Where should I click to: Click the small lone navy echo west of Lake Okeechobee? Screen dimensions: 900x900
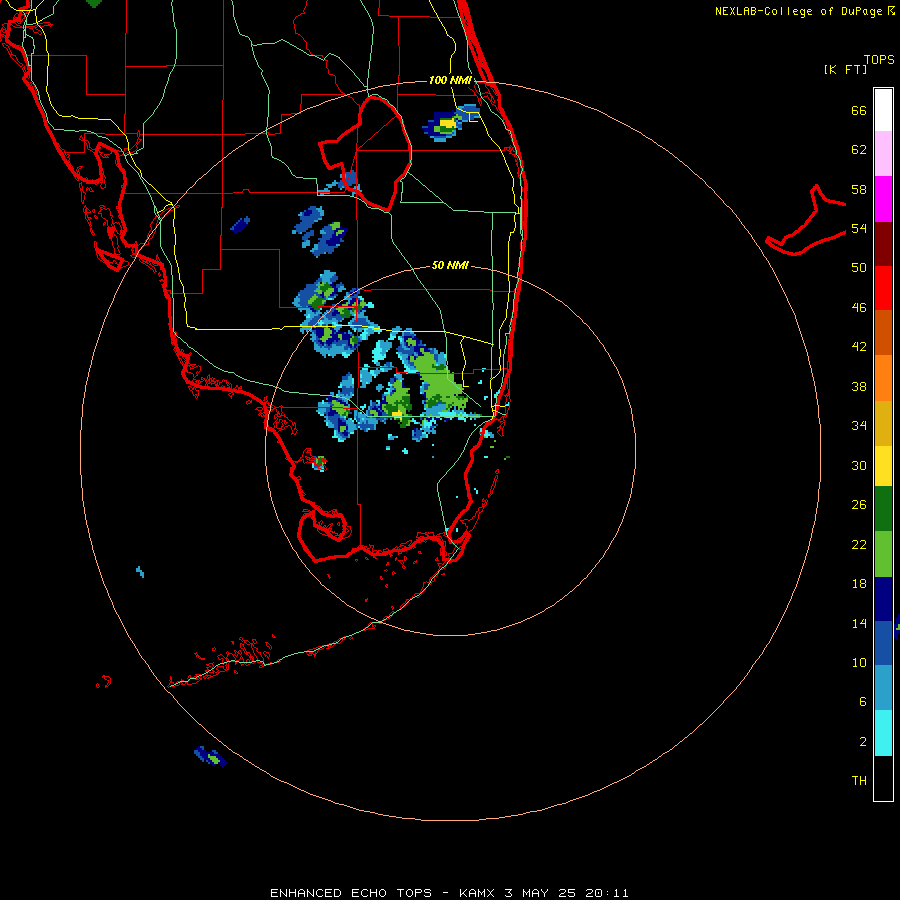pos(240,224)
